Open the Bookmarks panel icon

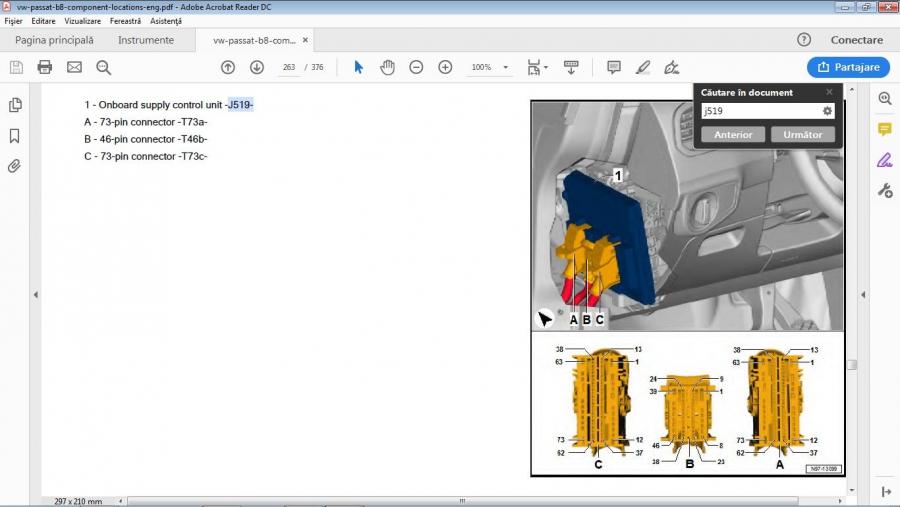click(x=15, y=136)
